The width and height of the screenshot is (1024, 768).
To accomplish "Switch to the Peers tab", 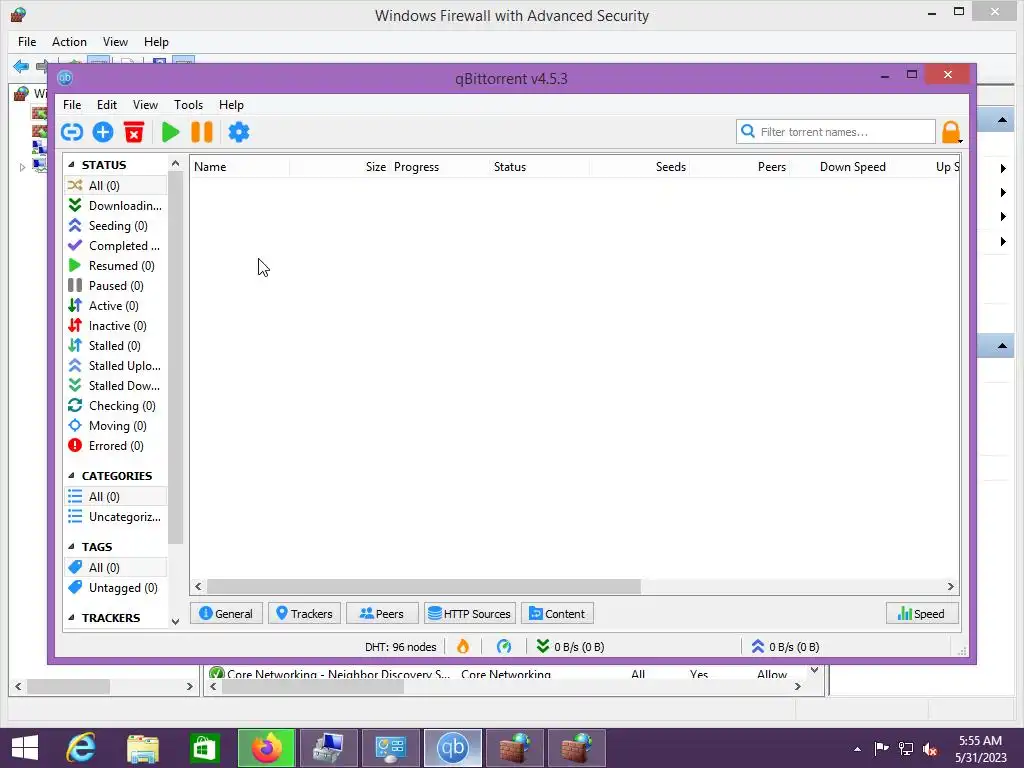I will tap(381, 614).
